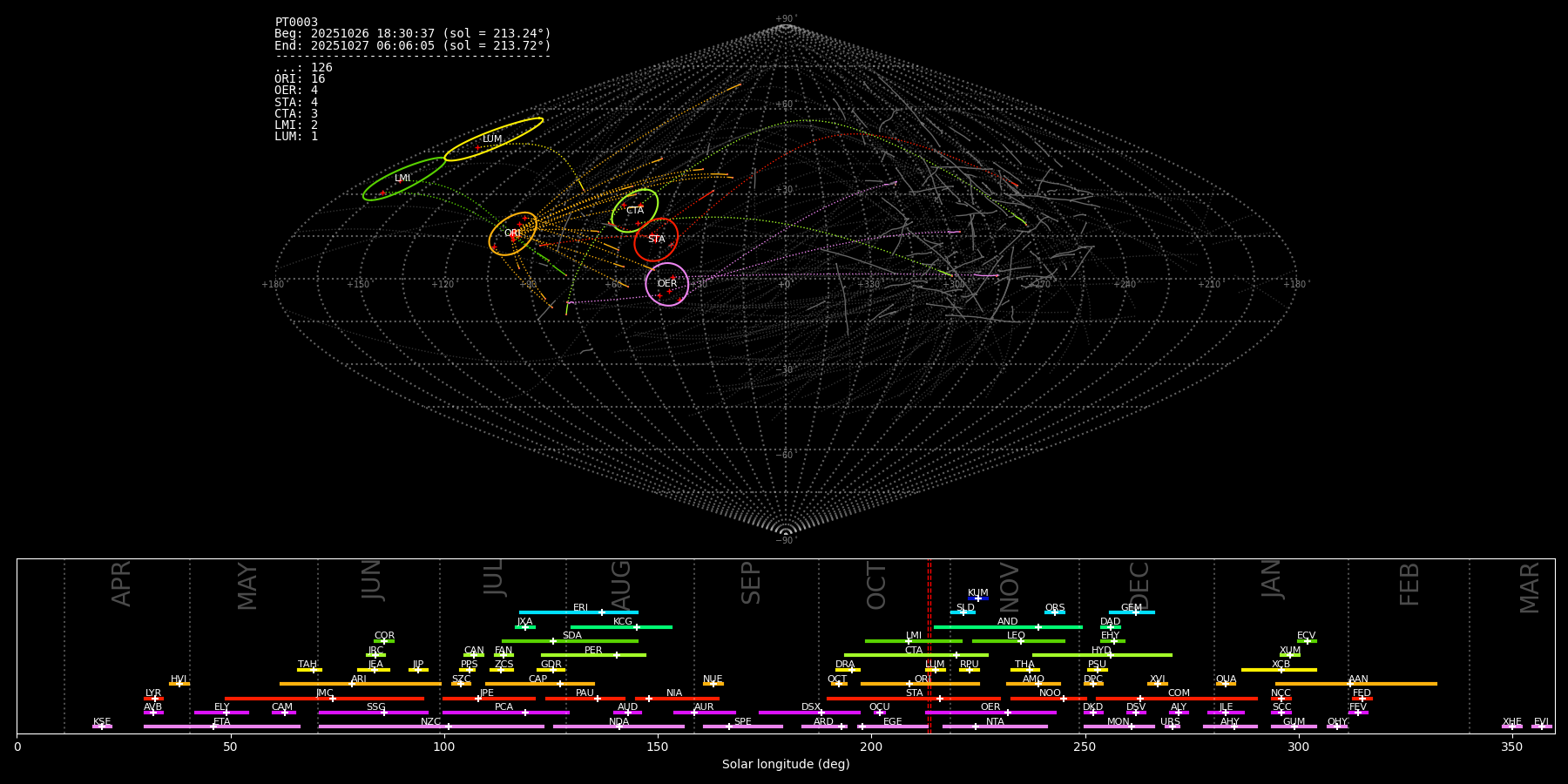Click the red STA bar in the timeline
The height and width of the screenshot is (784, 1568).
[914, 699]
